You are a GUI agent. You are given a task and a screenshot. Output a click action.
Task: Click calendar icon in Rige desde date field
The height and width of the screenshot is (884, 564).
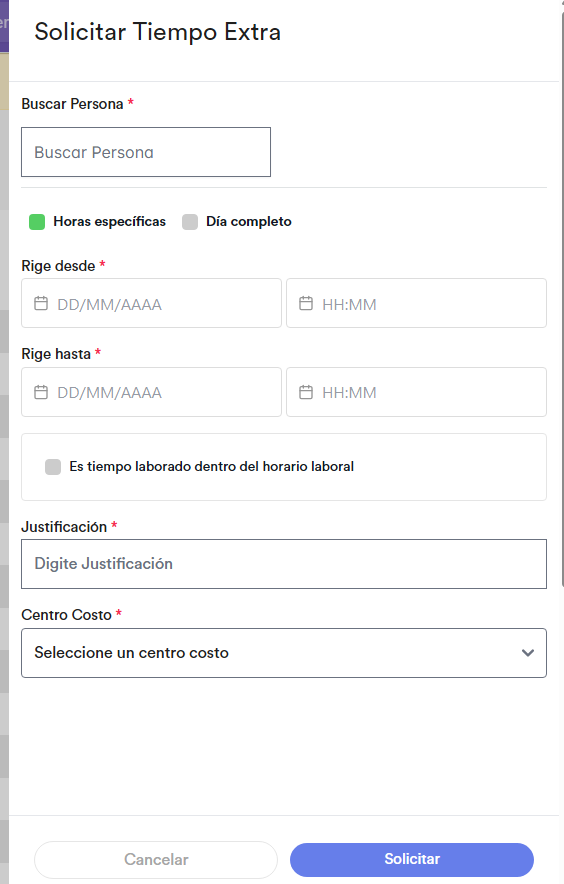click(x=41, y=303)
